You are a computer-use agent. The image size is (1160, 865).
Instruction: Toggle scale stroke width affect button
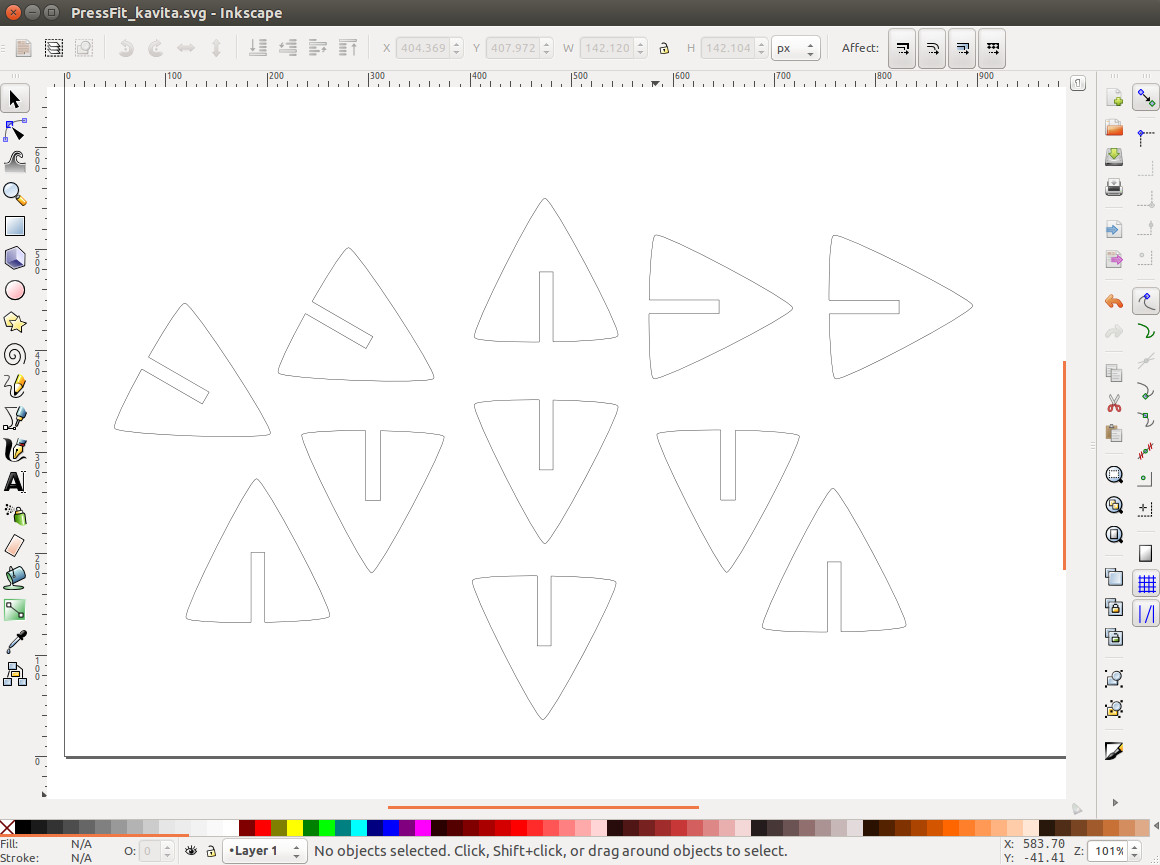[x=902, y=48]
